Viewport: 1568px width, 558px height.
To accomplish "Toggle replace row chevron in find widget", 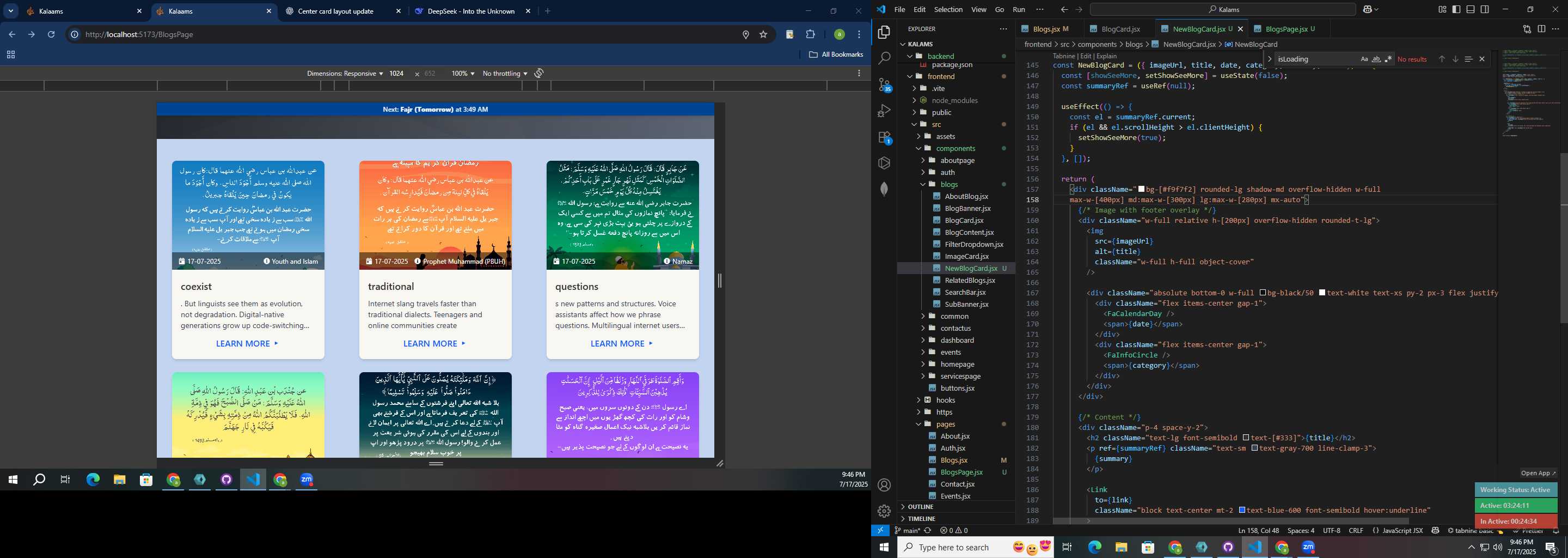I will click(1270, 59).
